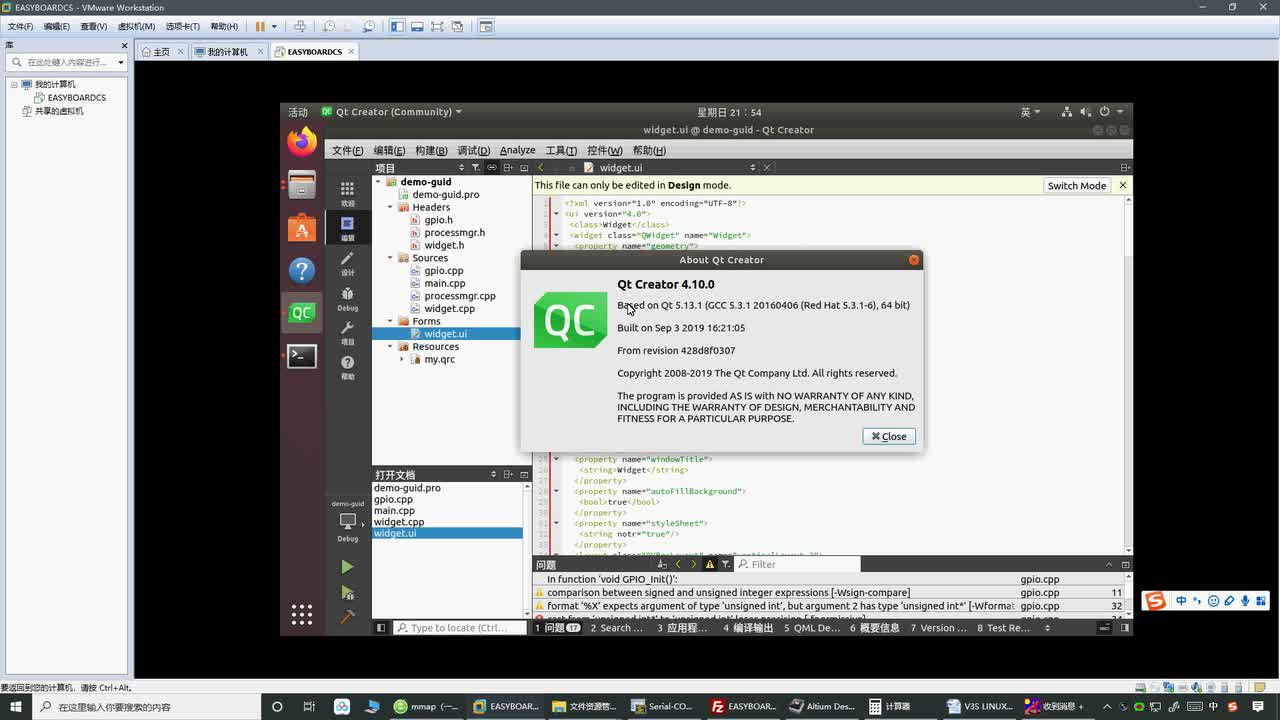Open the 4 编译输出 output pane
1280x720 pixels.
point(749,628)
